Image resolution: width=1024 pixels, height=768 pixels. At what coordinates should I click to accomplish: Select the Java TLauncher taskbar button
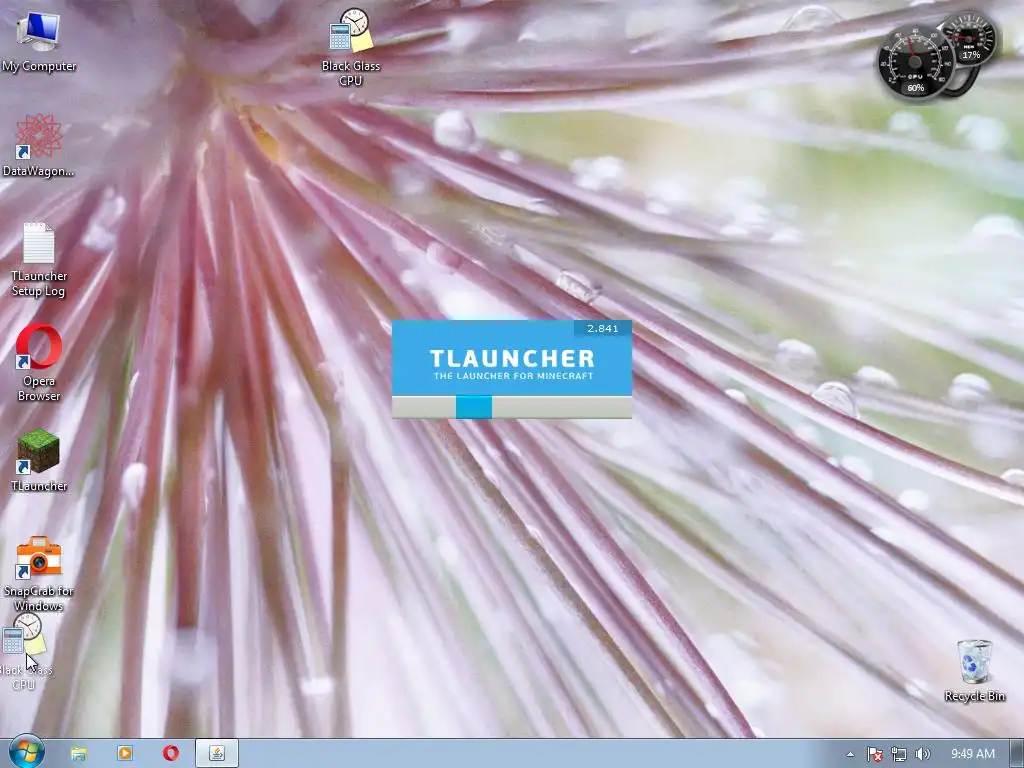217,754
